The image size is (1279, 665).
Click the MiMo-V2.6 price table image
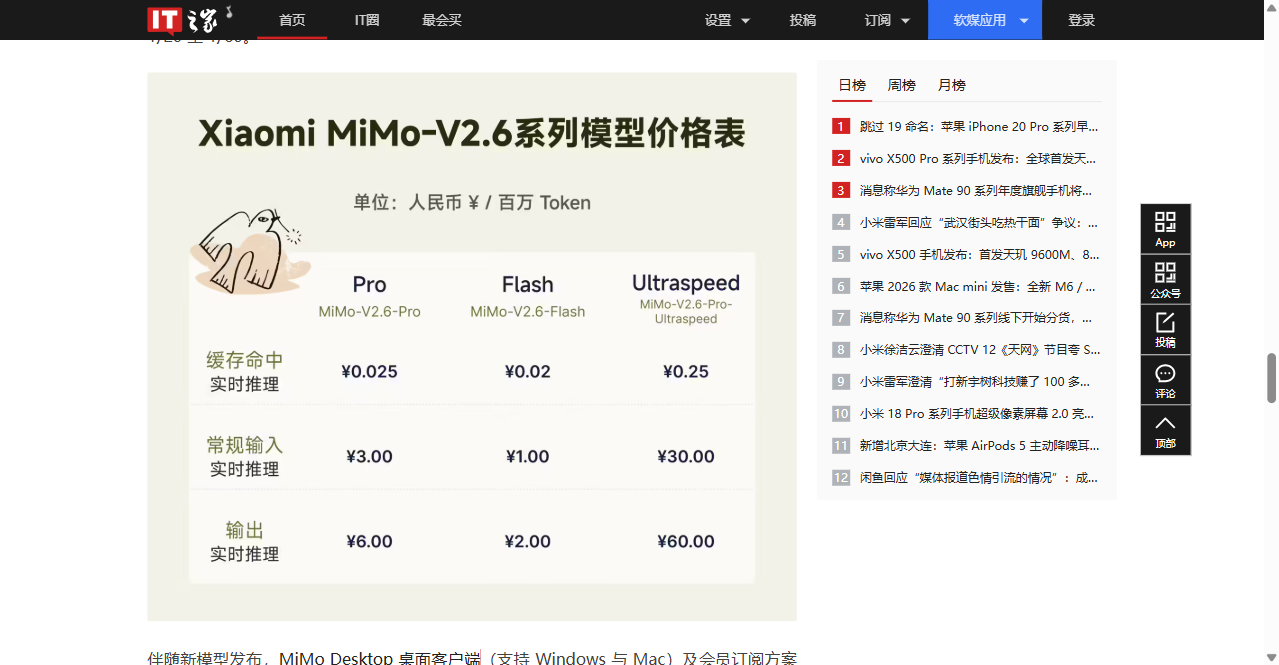[472, 346]
